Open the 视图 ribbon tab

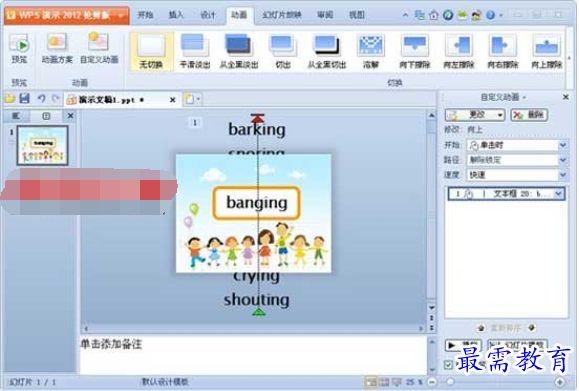point(357,15)
